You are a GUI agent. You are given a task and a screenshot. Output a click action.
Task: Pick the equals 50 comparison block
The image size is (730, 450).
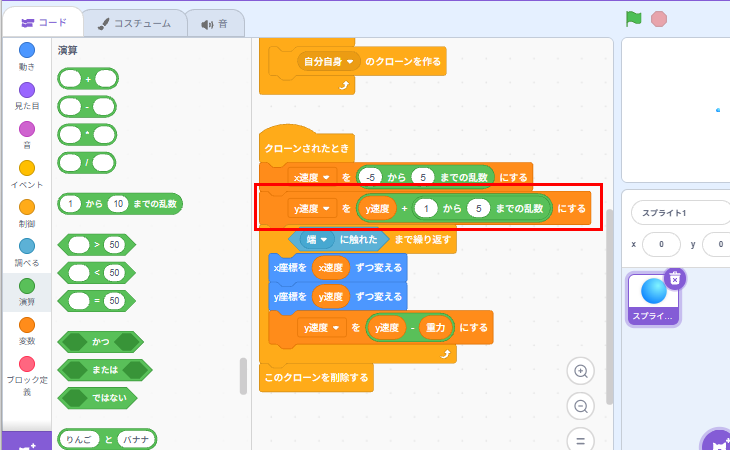pos(96,301)
